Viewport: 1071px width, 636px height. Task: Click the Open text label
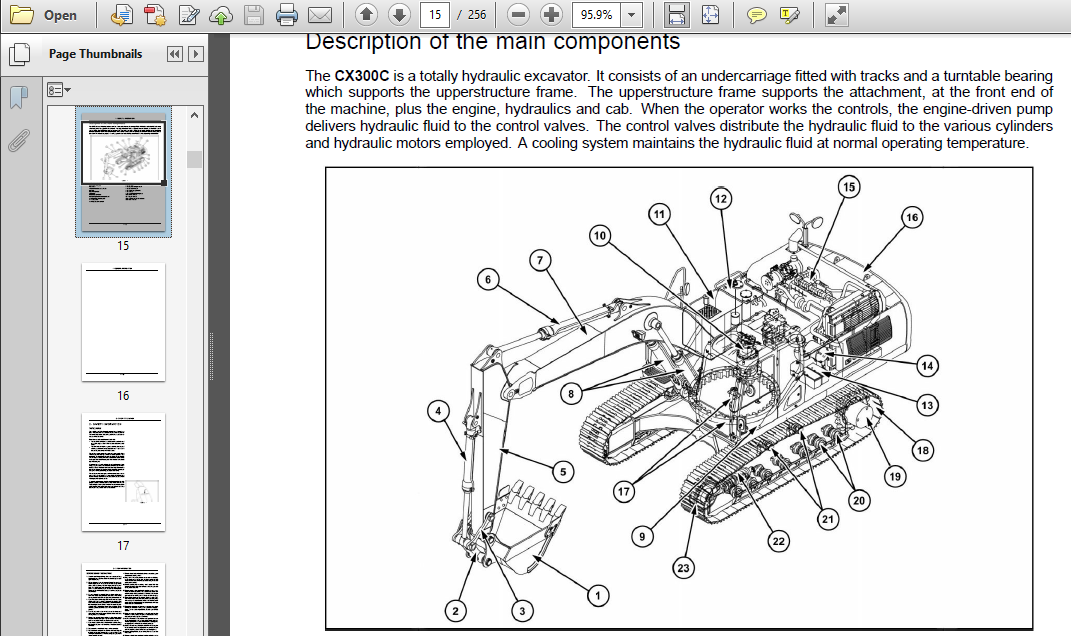pos(60,15)
